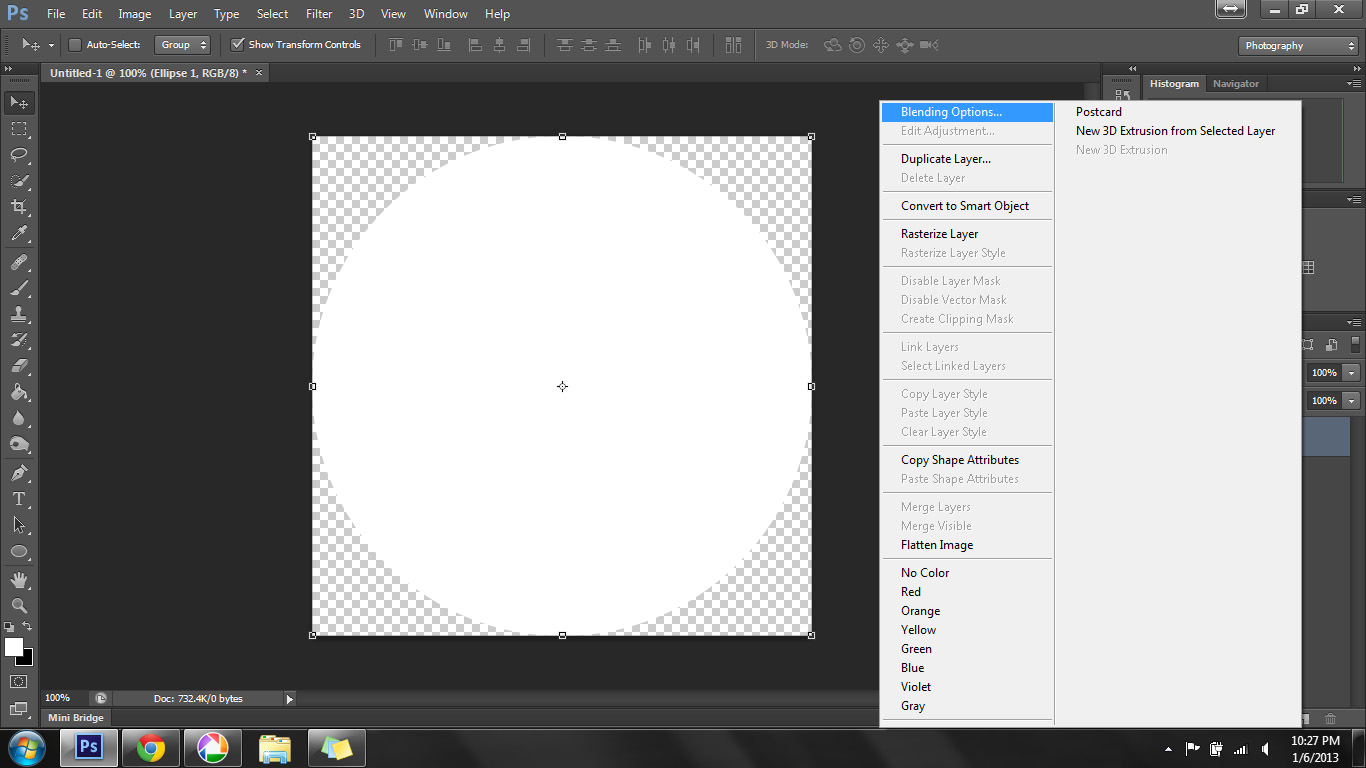This screenshot has height=768, width=1366.
Task: Select the Blur tool
Action: (19, 418)
